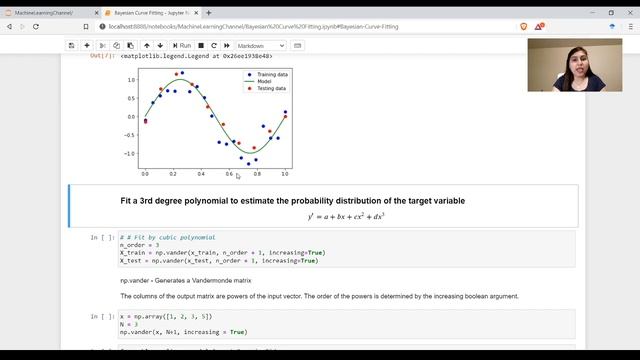Copy selected cells icon
The width and height of the screenshot is (640, 360).
[x=116, y=46]
